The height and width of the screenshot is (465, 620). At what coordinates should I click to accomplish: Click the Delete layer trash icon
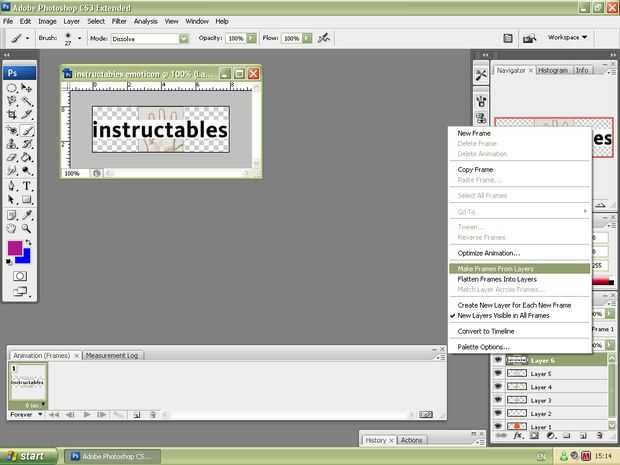[x=599, y=436]
